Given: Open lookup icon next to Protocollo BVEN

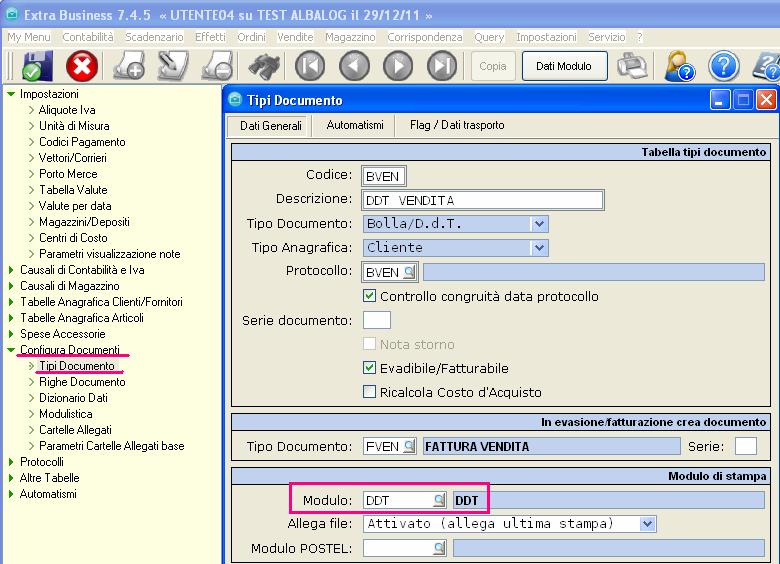Looking at the screenshot, I should [x=409, y=272].
